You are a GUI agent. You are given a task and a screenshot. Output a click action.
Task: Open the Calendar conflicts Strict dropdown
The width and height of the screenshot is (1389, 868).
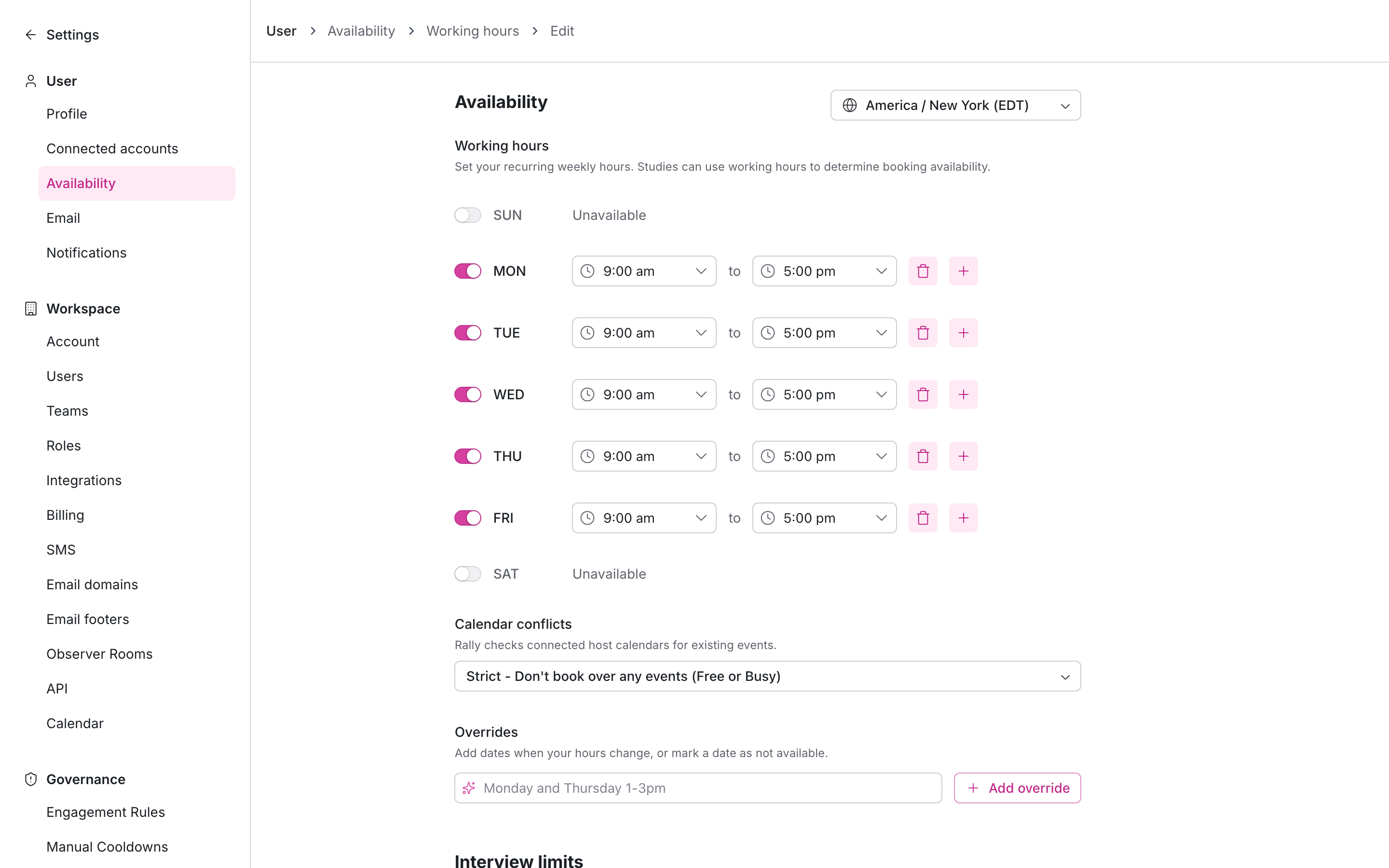pyautogui.click(x=767, y=676)
